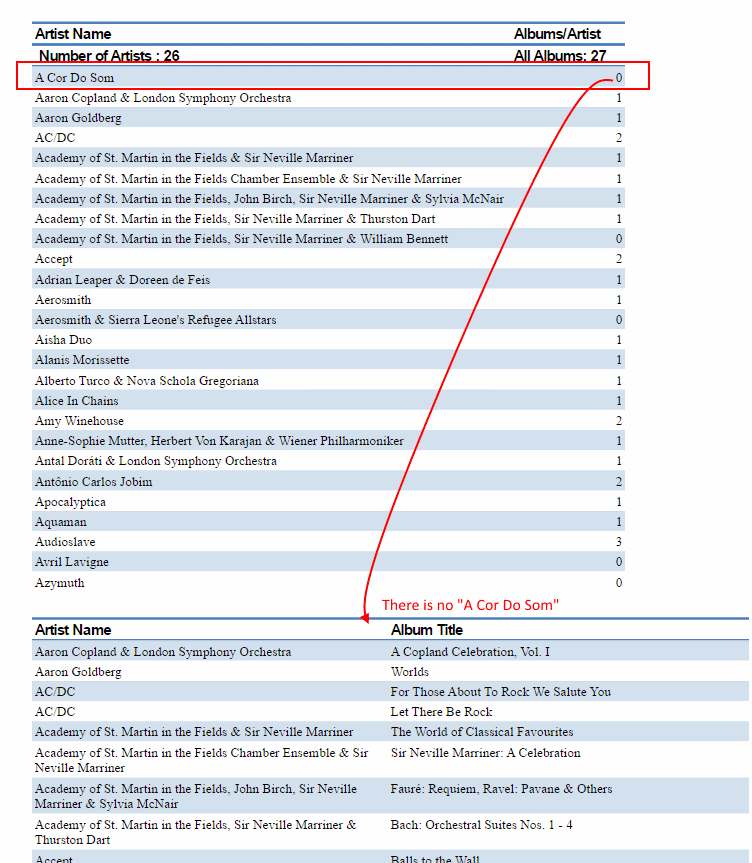Select the Azymuth artist row

click(x=60, y=583)
